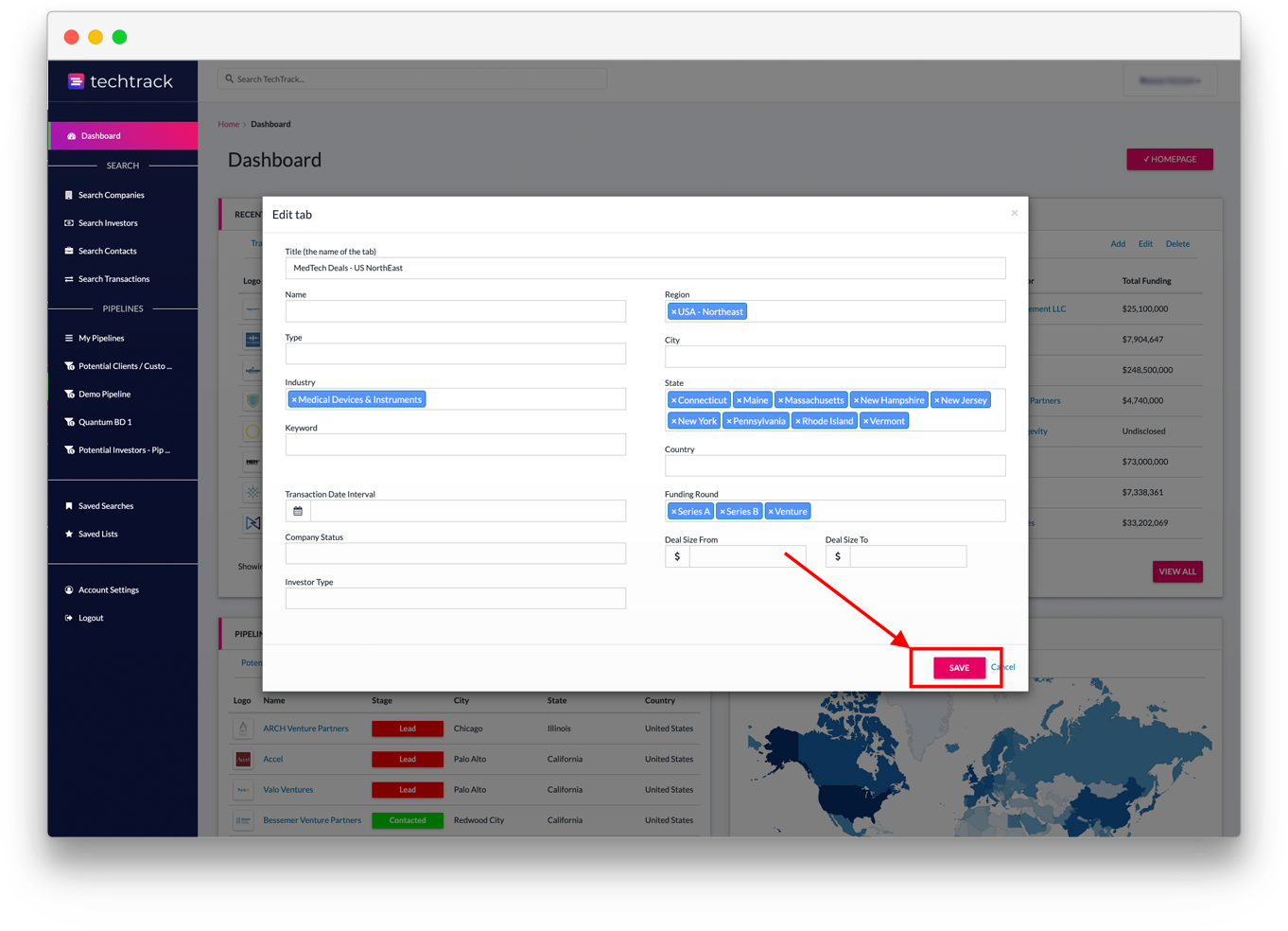Remove the USA - Northeast region chip

pyautogui.click(x=675, y=310)
